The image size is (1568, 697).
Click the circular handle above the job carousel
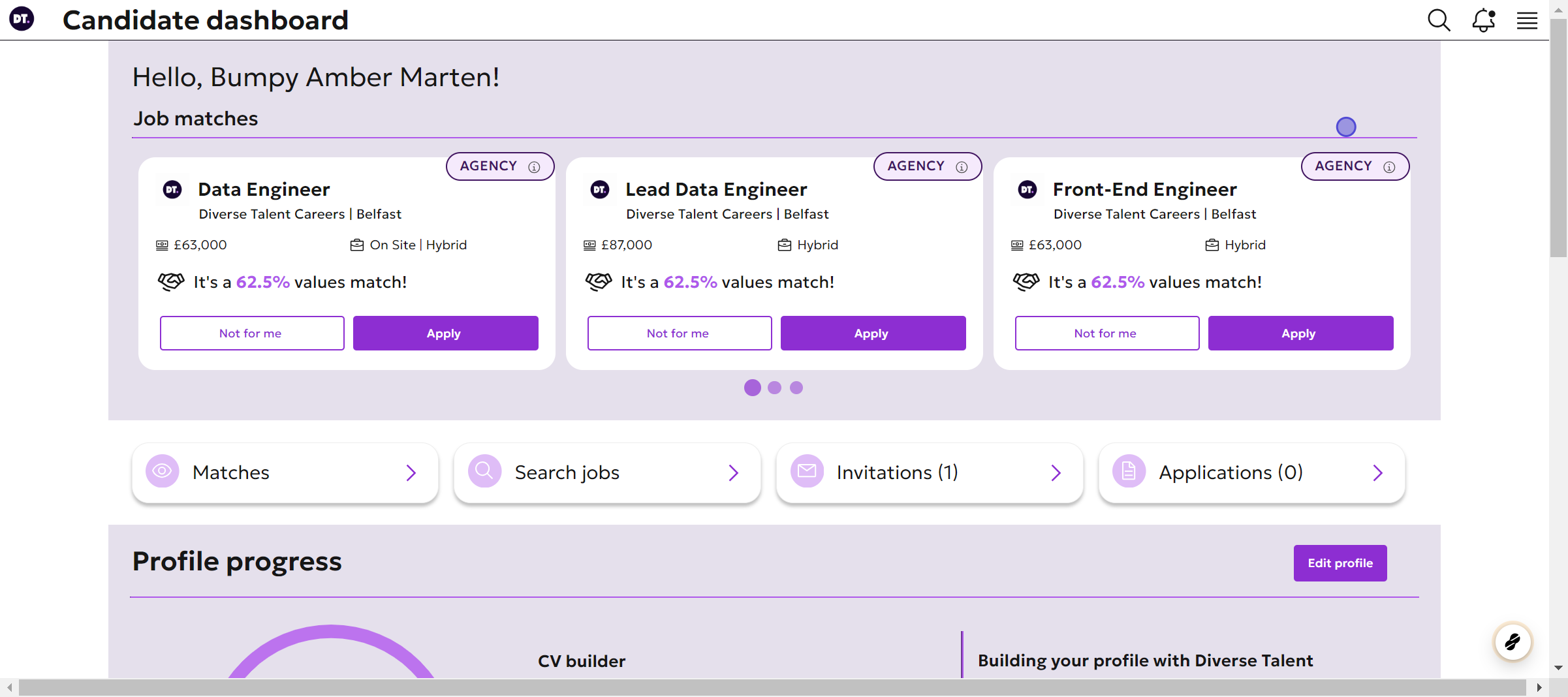(x=1346, y=126)
